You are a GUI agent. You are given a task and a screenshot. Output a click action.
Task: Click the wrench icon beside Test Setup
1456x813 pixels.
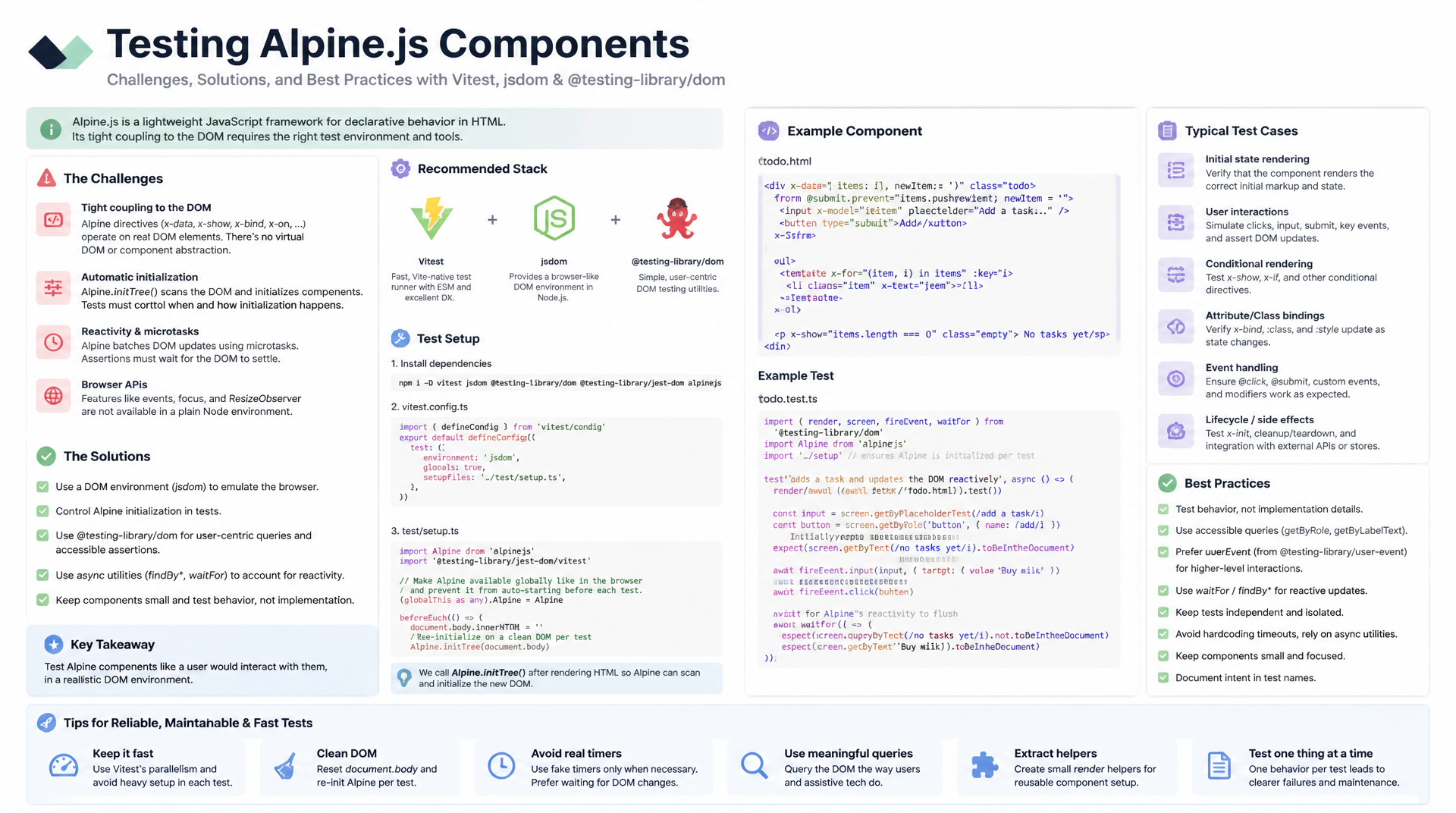pos(400,338)
